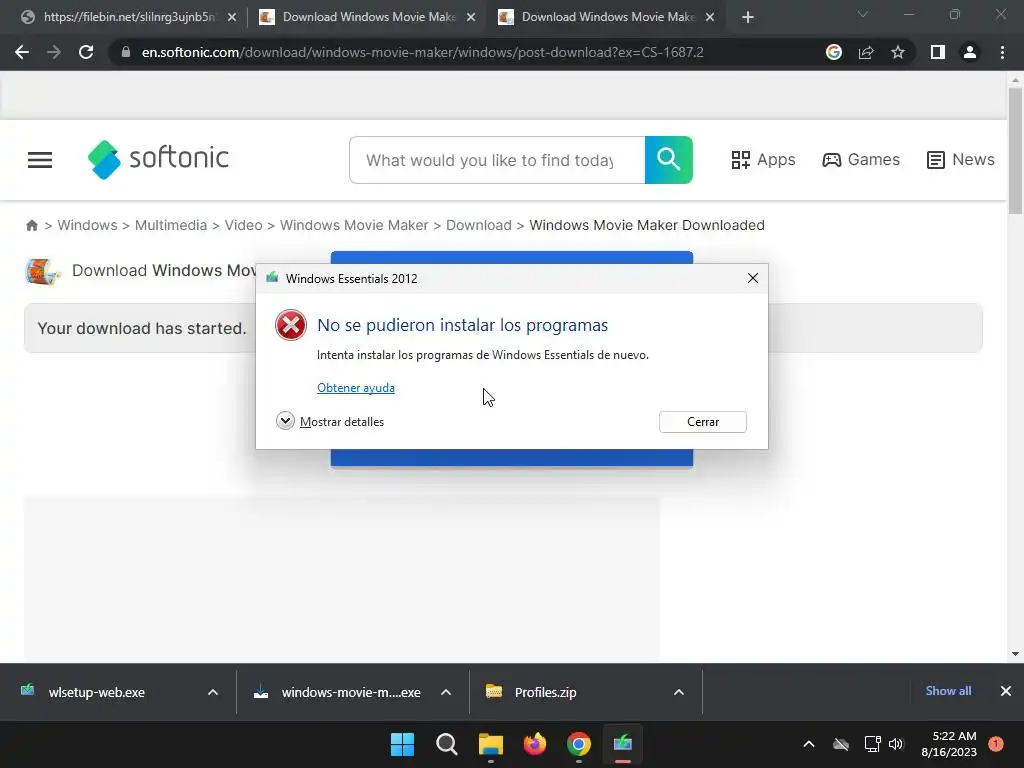The width and height of the screenshot is (1024, 768).
Task: Click the cloud sync tray icon
Action: pos(841,744)
